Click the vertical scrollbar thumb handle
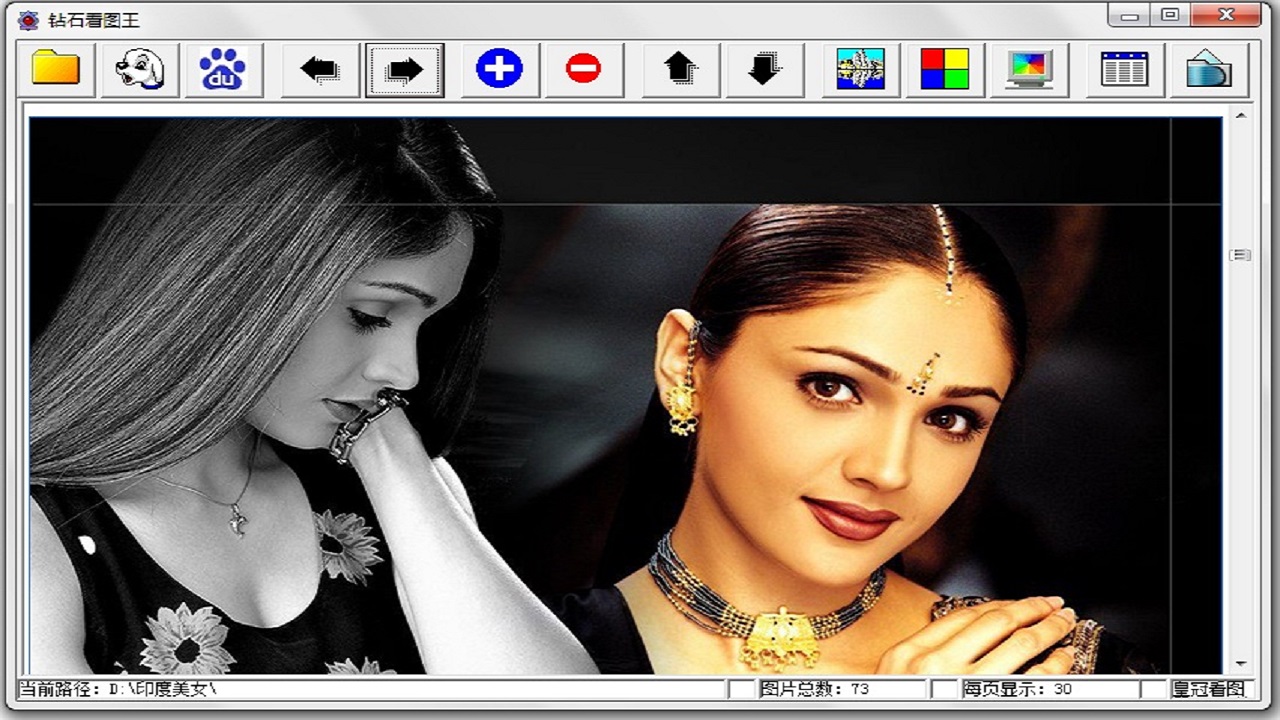1280x720 pixels. pos(1240,255)
